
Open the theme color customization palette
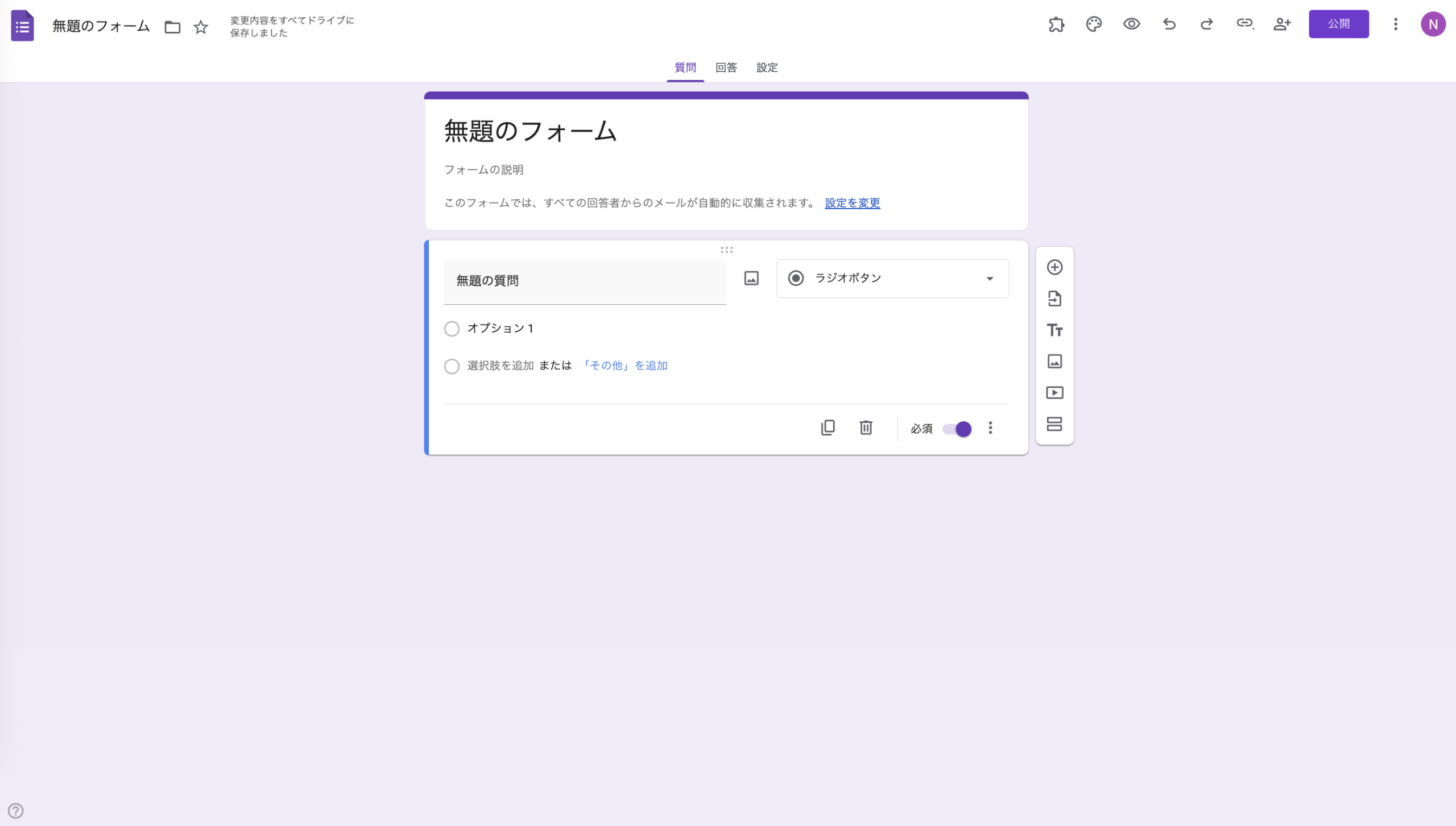1093,24
